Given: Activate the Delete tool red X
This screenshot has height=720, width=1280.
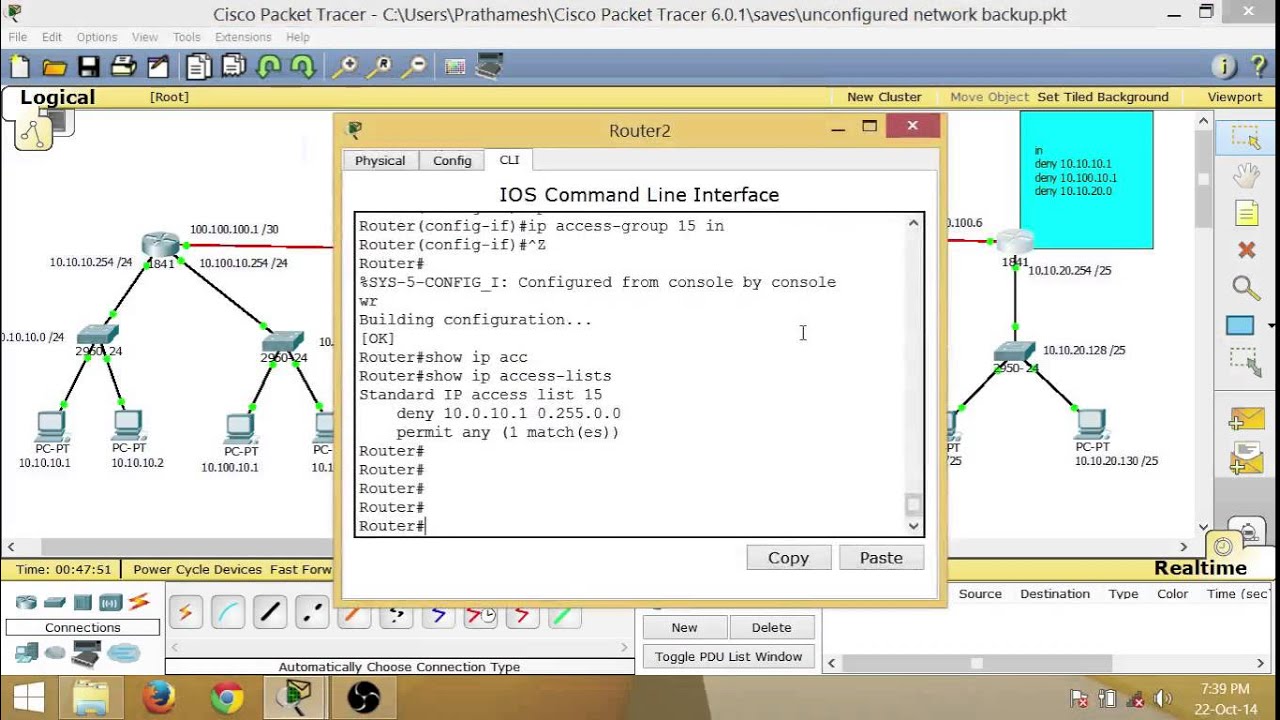Looking at the screenshot, I should click(x=1246, y=250).
